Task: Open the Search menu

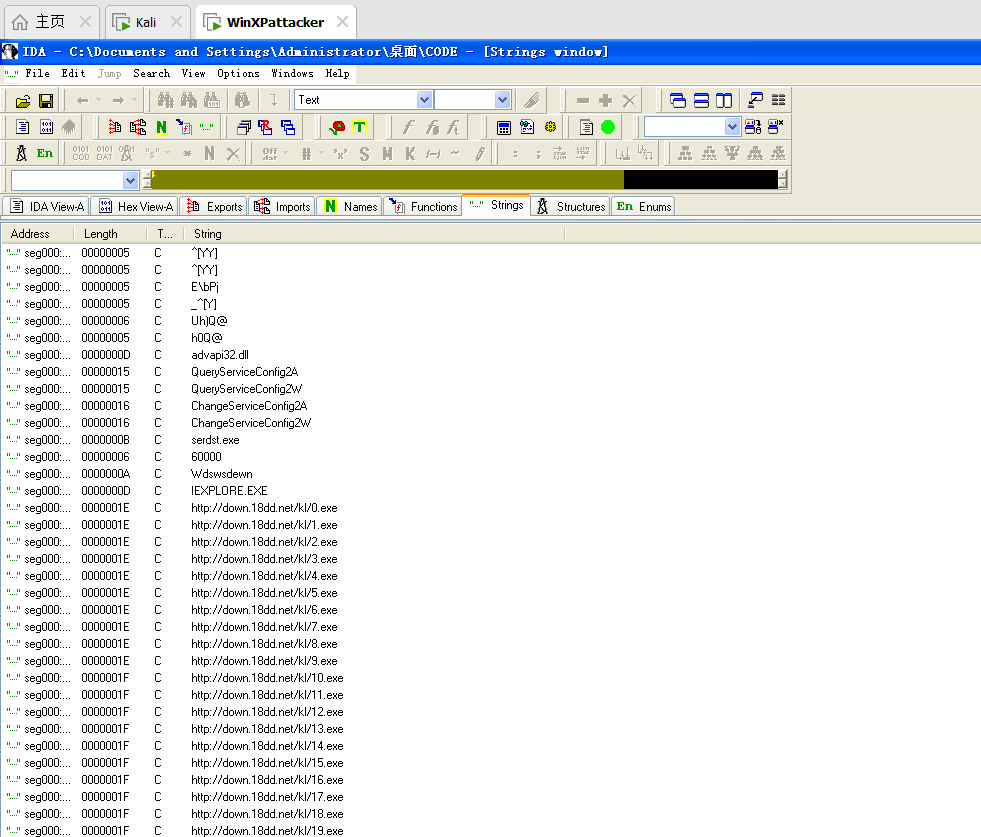Action: pos(151,73)
